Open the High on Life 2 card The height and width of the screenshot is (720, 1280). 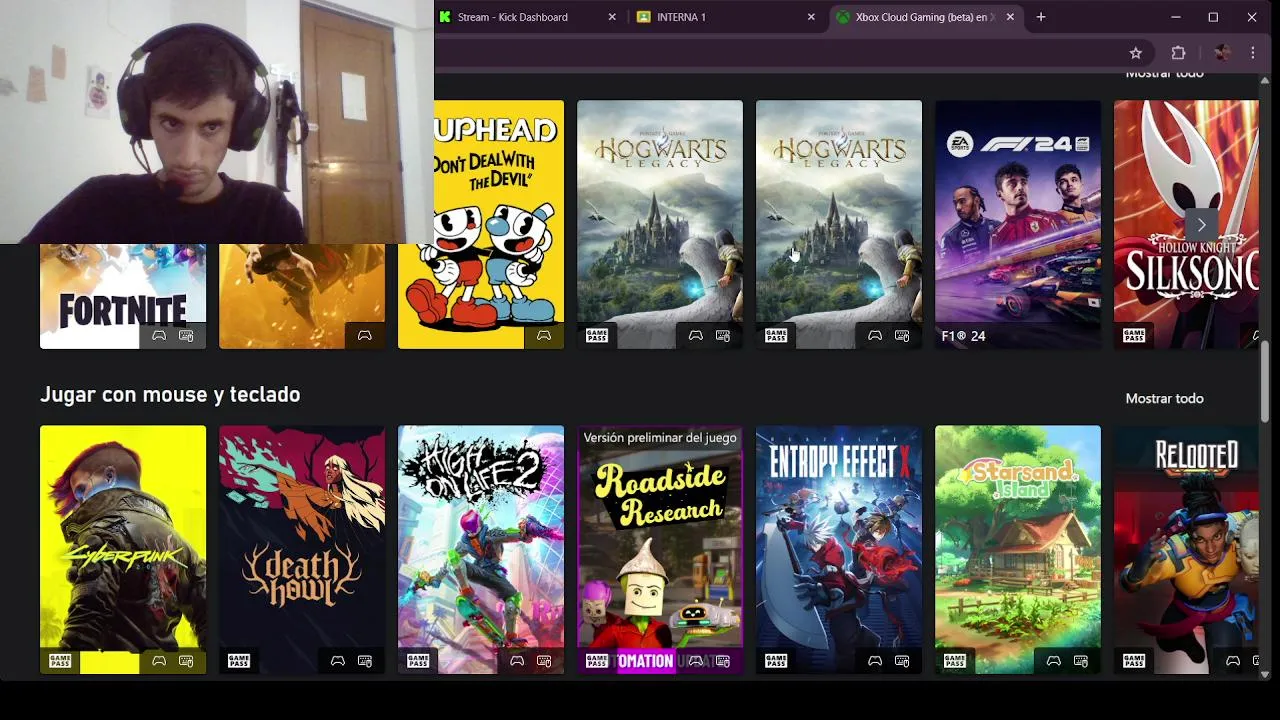[x=481, y=550]
